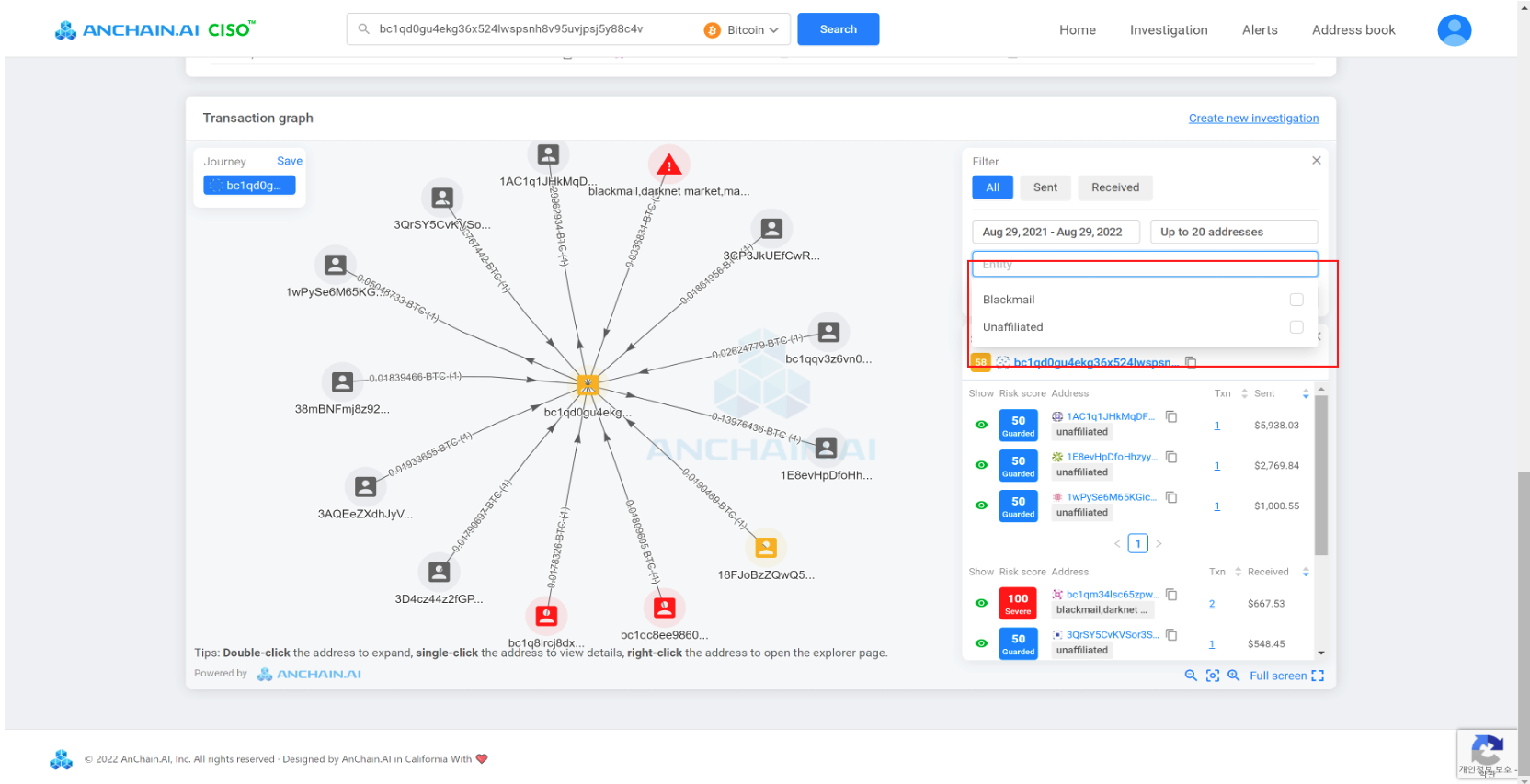Copy the 1E8evHpDfoHhzyy address
The height and width of the screenshot is (784, 1530).
[x=1171, y=457]
